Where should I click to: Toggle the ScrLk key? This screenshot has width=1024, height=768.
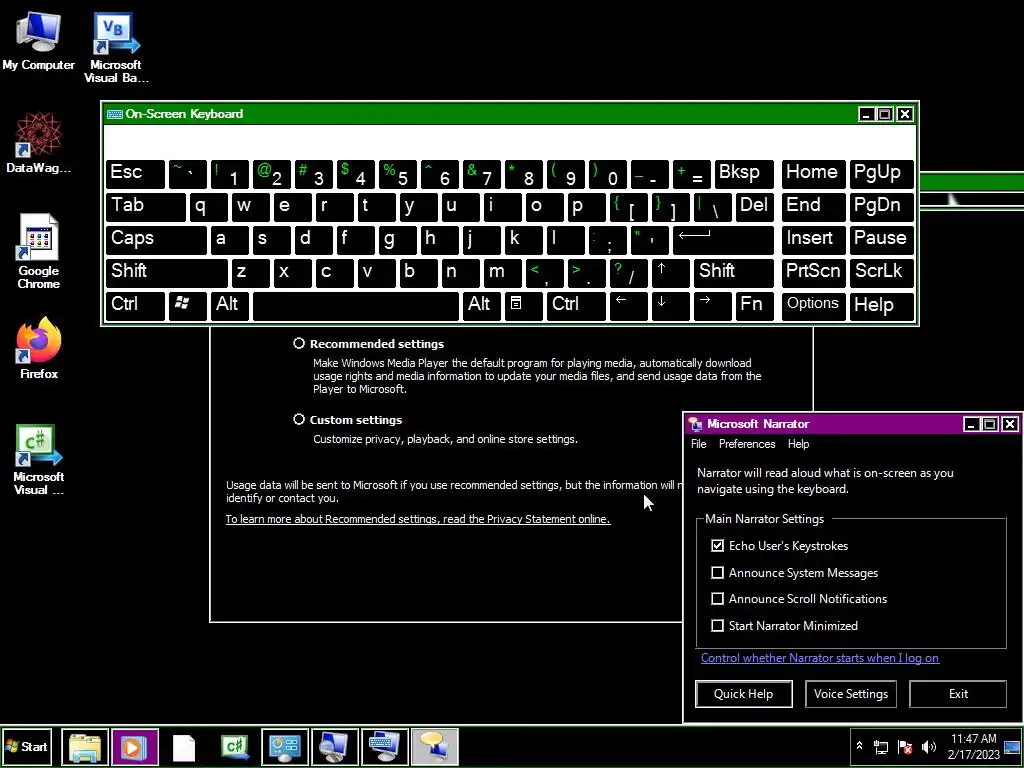click(x=882, y=272)
